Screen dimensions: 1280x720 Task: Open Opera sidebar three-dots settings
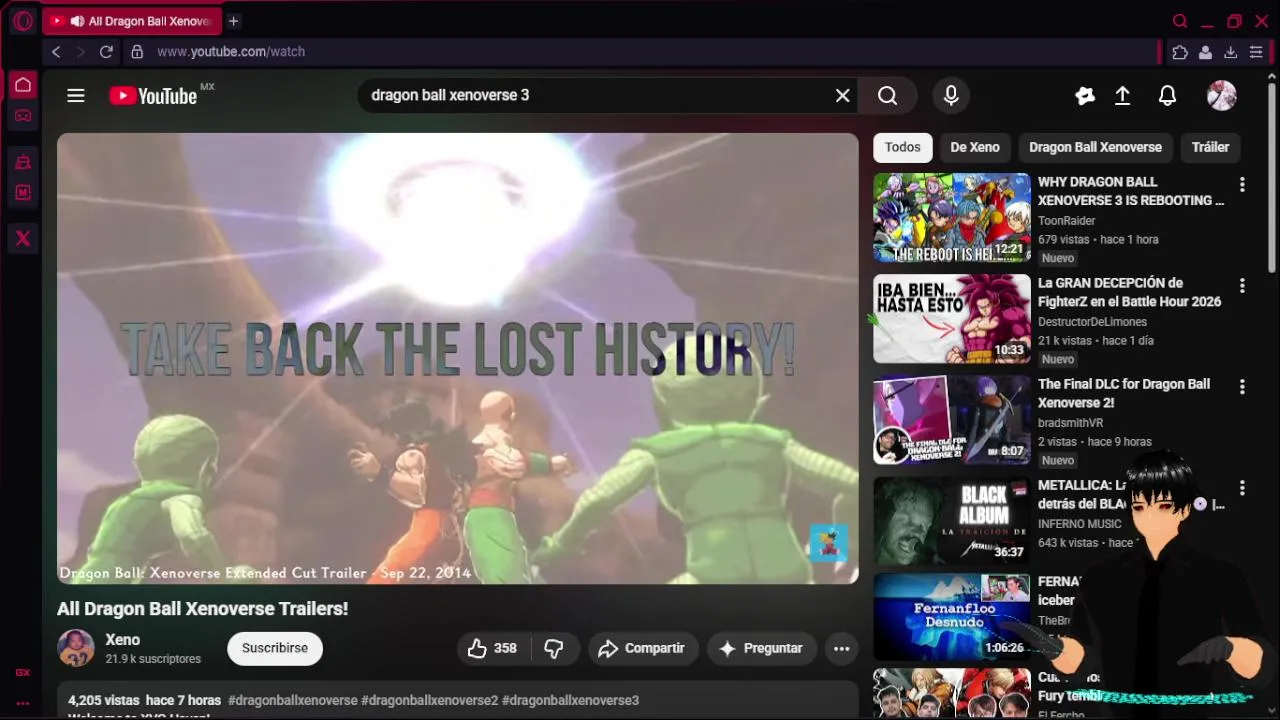[23, 703]
